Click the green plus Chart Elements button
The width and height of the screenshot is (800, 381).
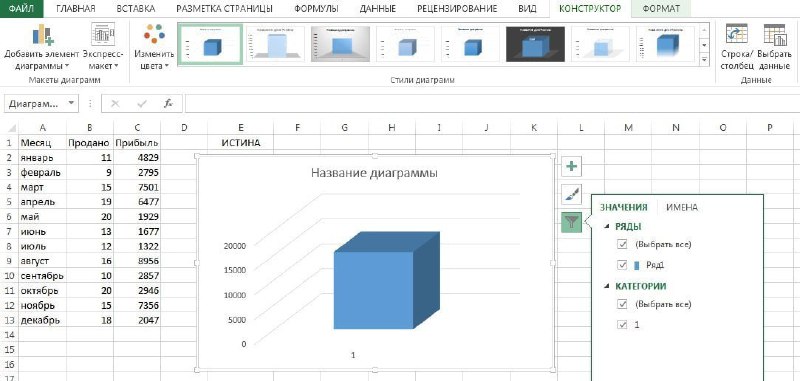[x=571, y=166]
